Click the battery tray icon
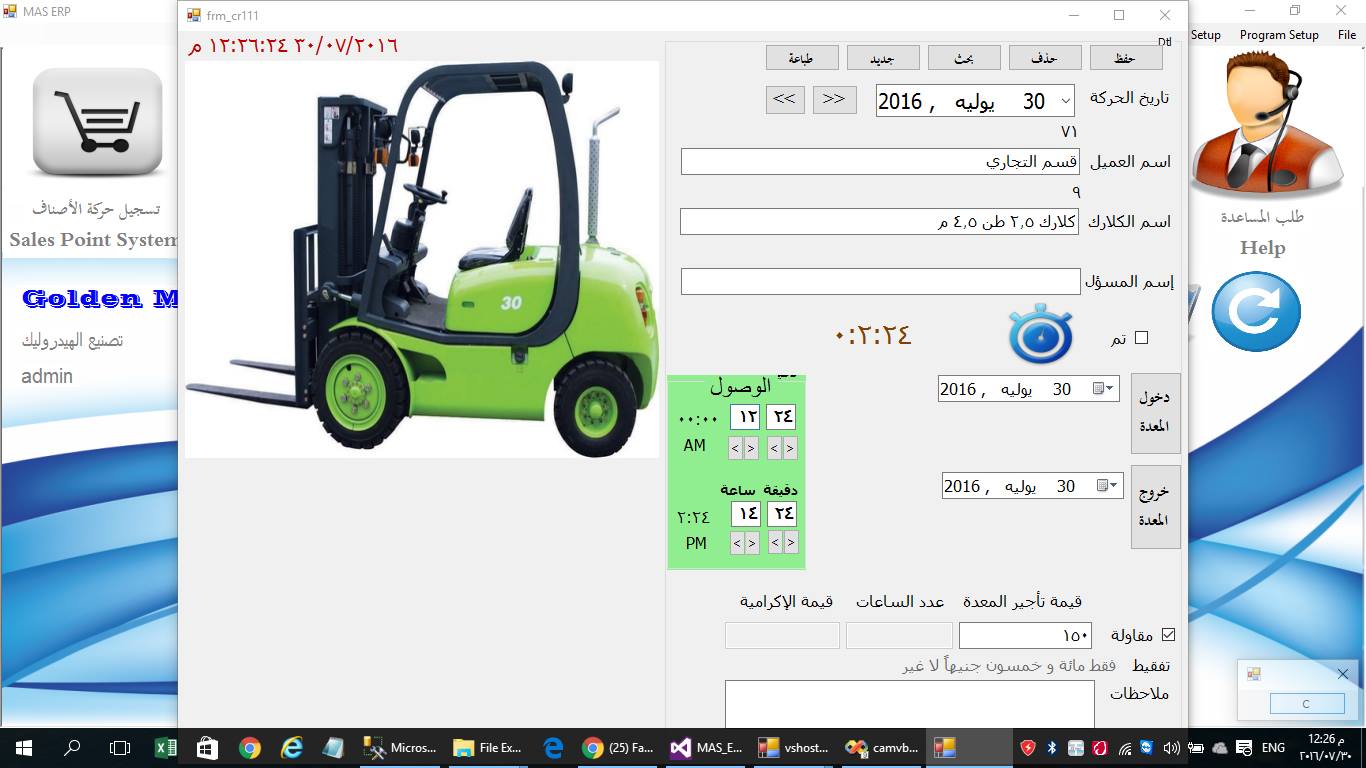This screenshot has height=768, width=1366. 1194,748
